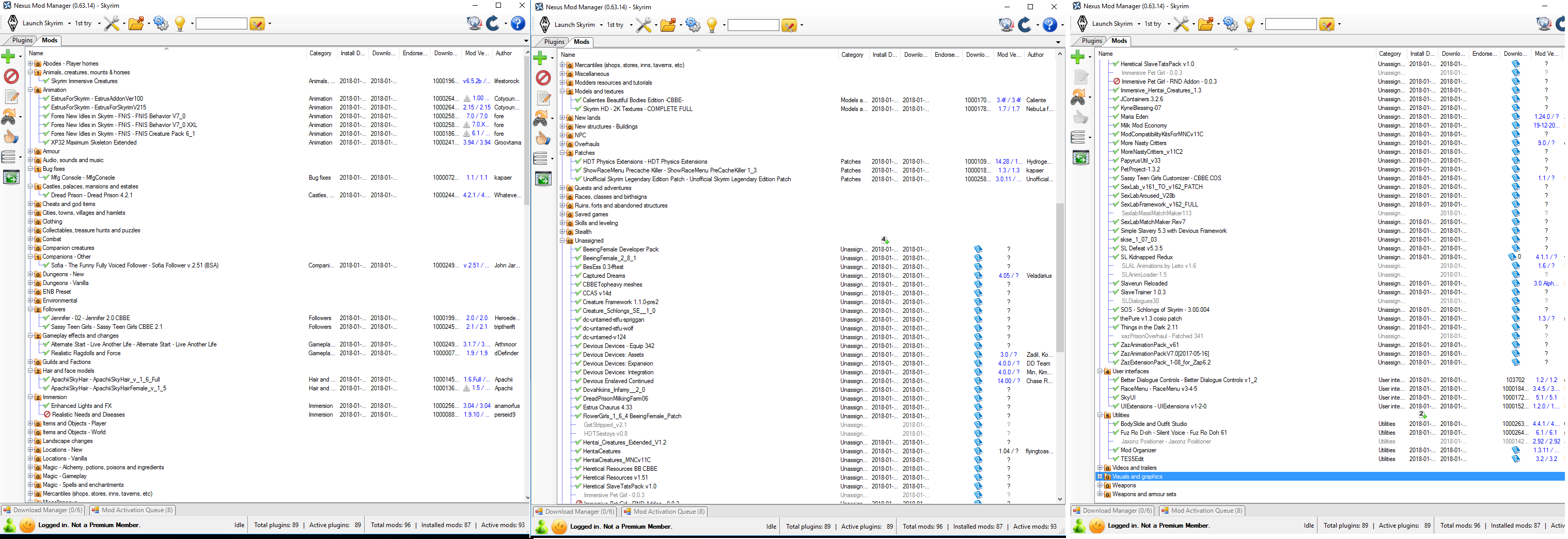
Task: Open Download Manager (0/6) tab in left window
Action: coord(42,511)
